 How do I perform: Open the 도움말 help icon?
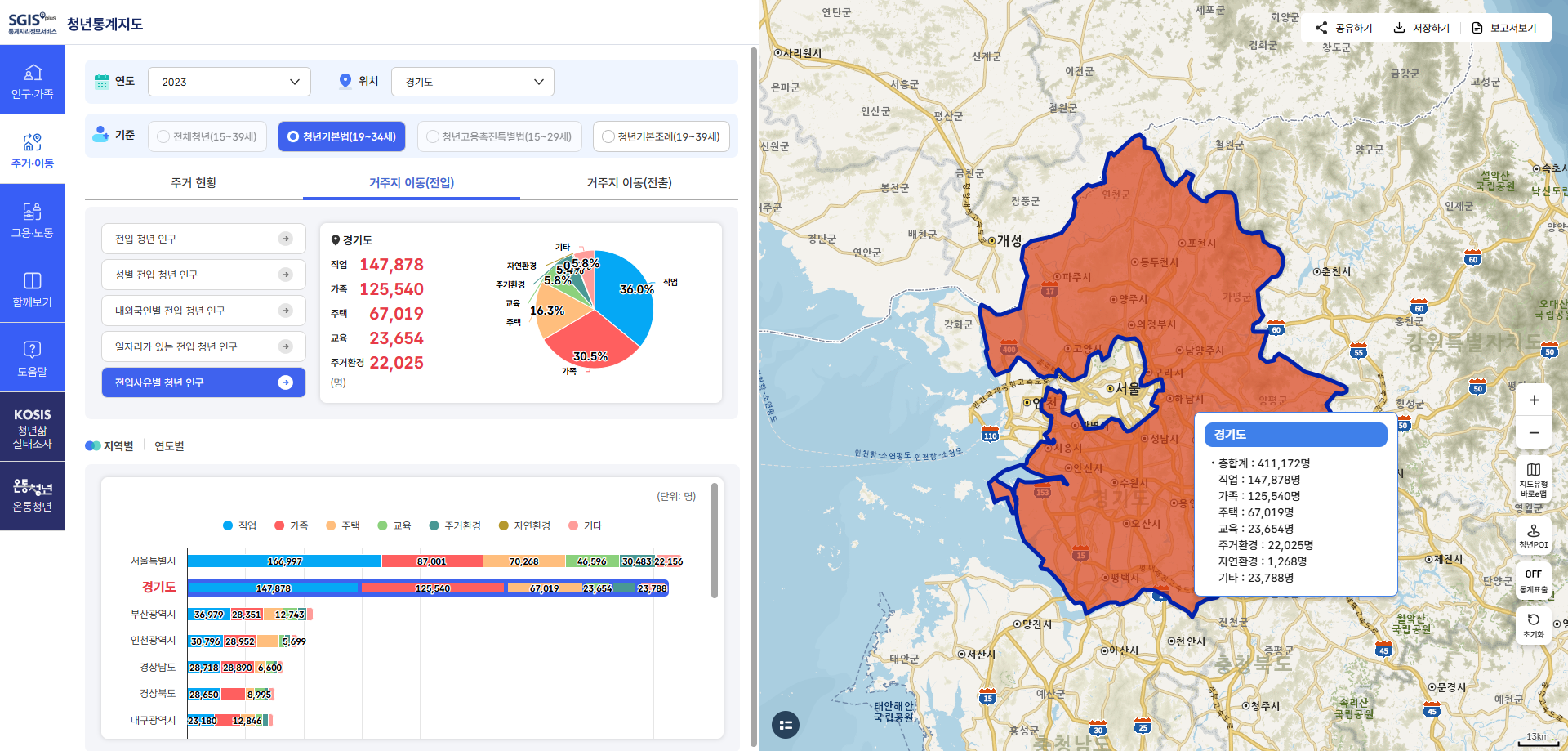coord(32,358)
